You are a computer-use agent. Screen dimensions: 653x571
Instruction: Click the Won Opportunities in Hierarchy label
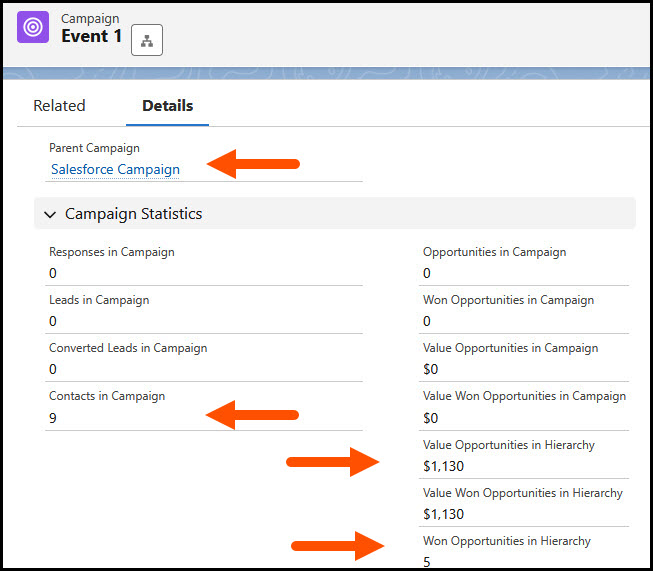pos(507,541)
